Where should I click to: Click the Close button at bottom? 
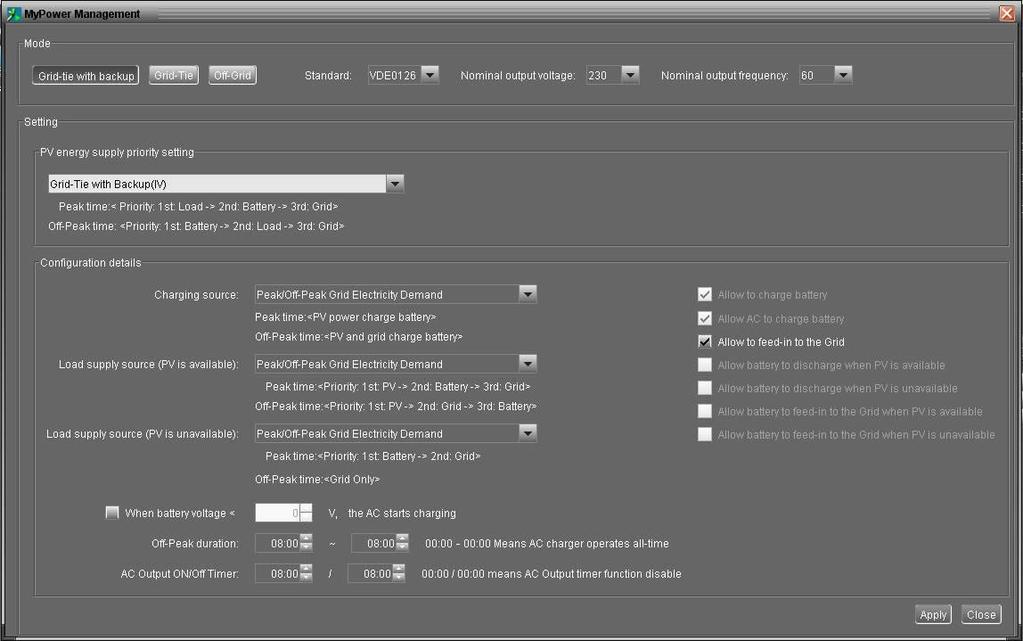(981, 614)
